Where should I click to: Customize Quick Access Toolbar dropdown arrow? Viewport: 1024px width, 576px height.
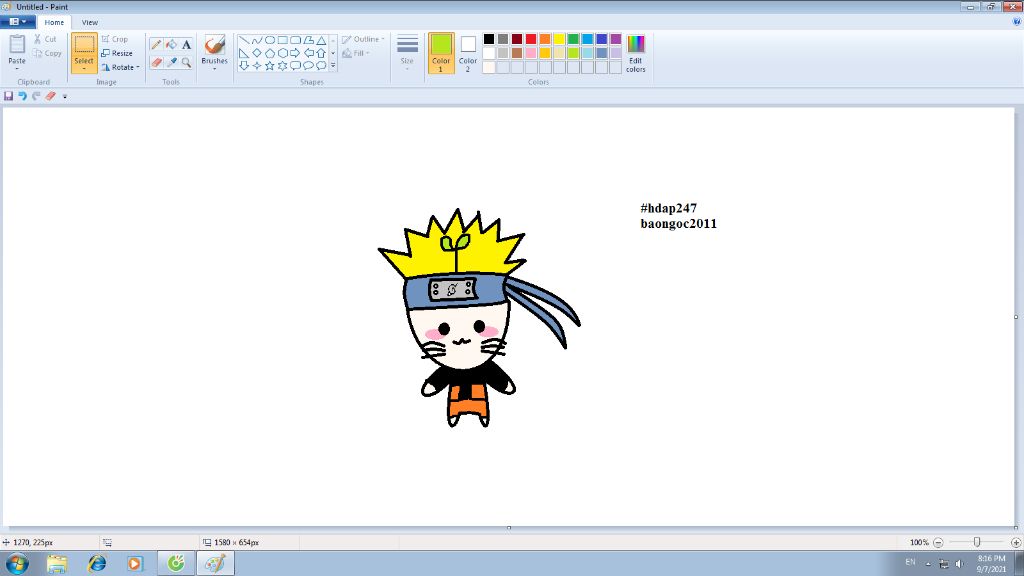pos(65,97)
